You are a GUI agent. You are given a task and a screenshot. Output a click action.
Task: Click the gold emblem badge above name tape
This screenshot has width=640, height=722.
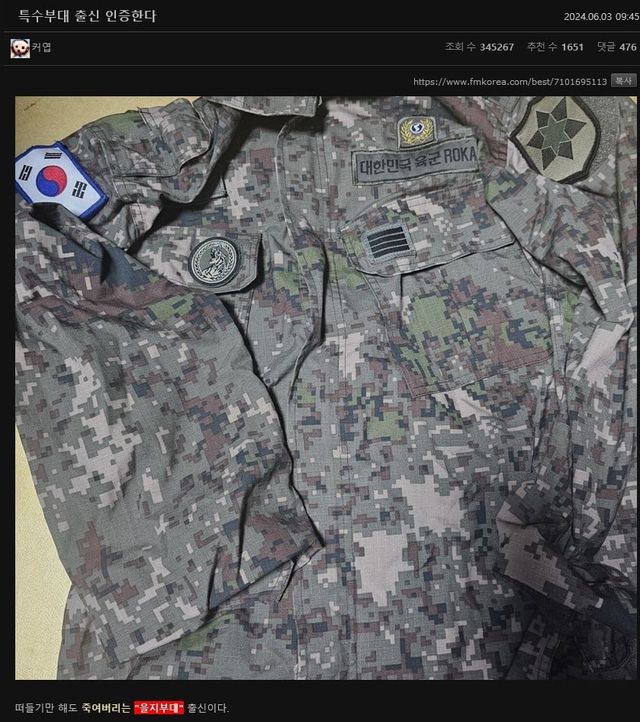click(x=415, y=130)
